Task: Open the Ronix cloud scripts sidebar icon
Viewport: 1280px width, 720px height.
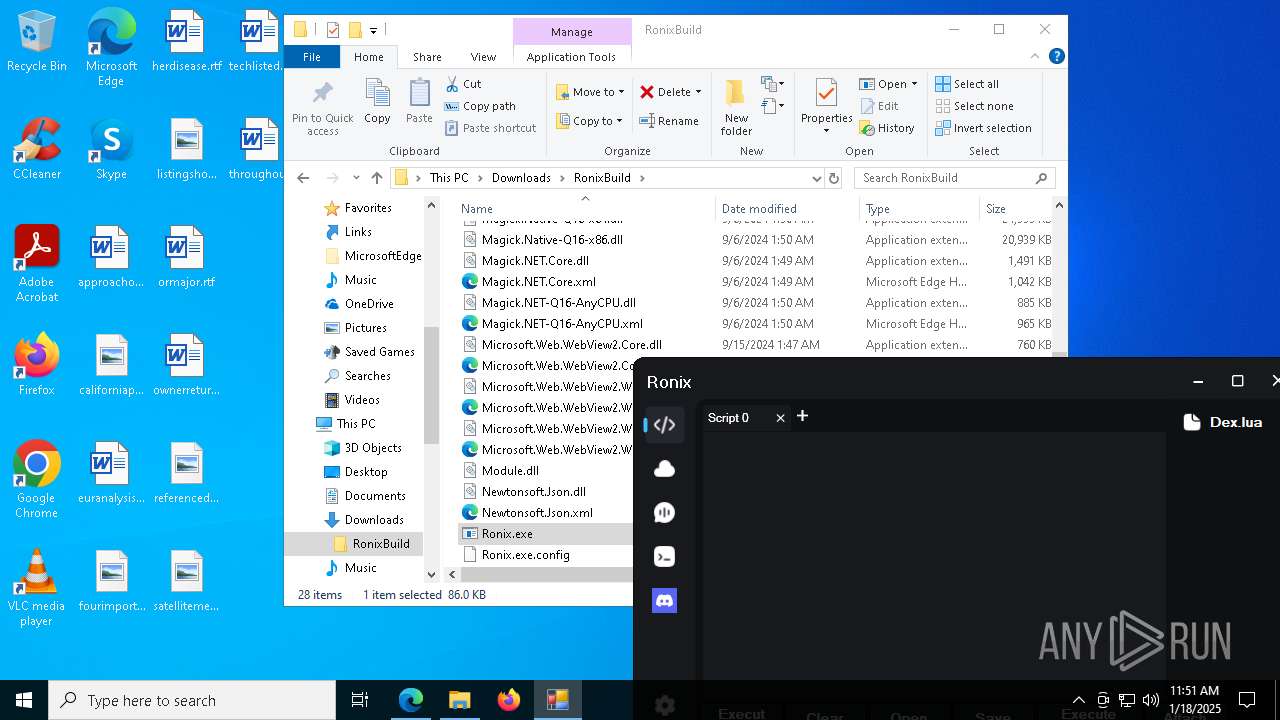Action: [664, 469]
